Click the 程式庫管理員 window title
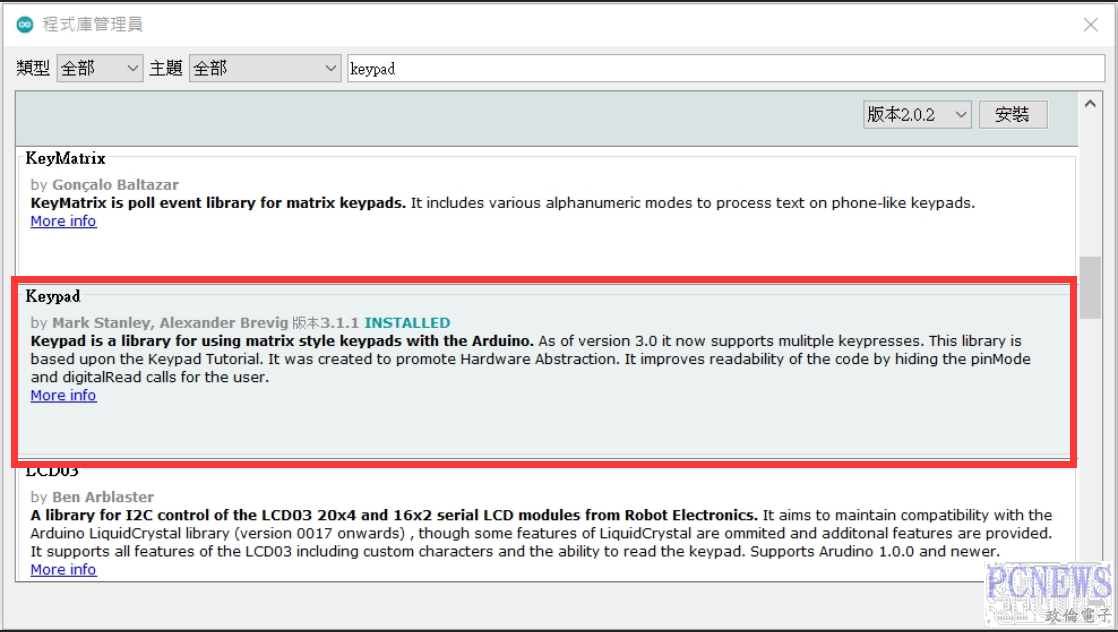Viewport: 1118px width, 632px height. [93, 24]
